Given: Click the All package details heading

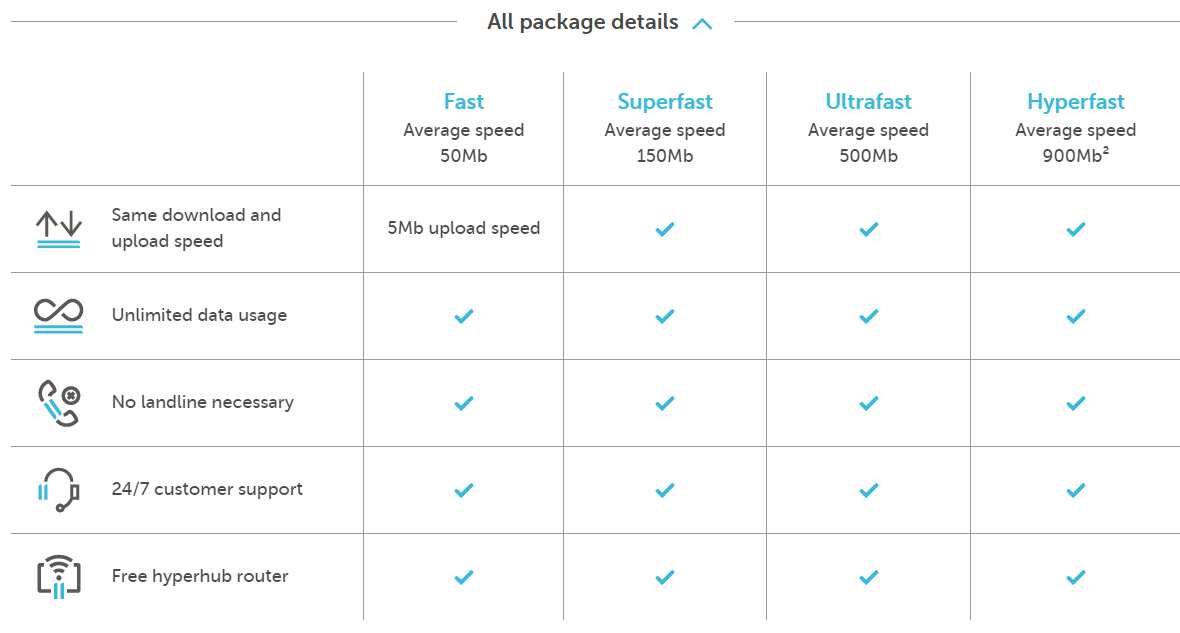Looking at the screenshot, I should point(582,22).
